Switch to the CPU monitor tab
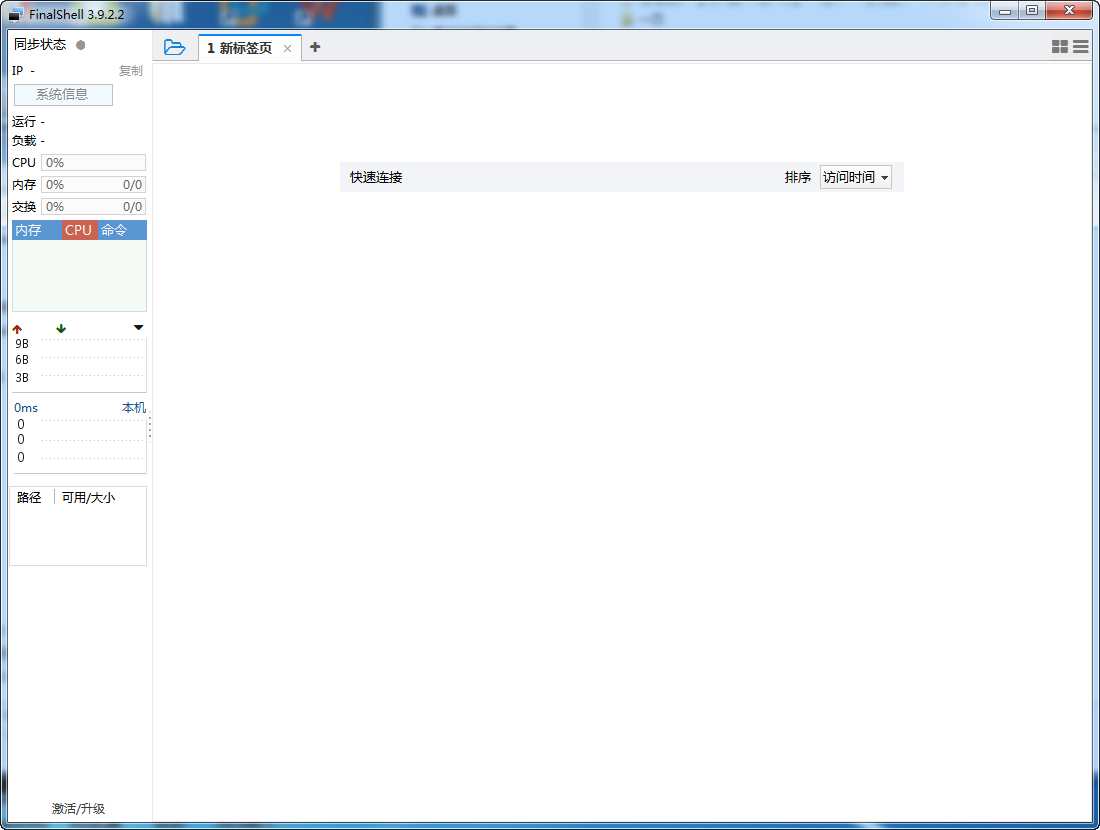Image resolution: width=1100 pixels, height=830 pixels. click(x=78, y=230)
